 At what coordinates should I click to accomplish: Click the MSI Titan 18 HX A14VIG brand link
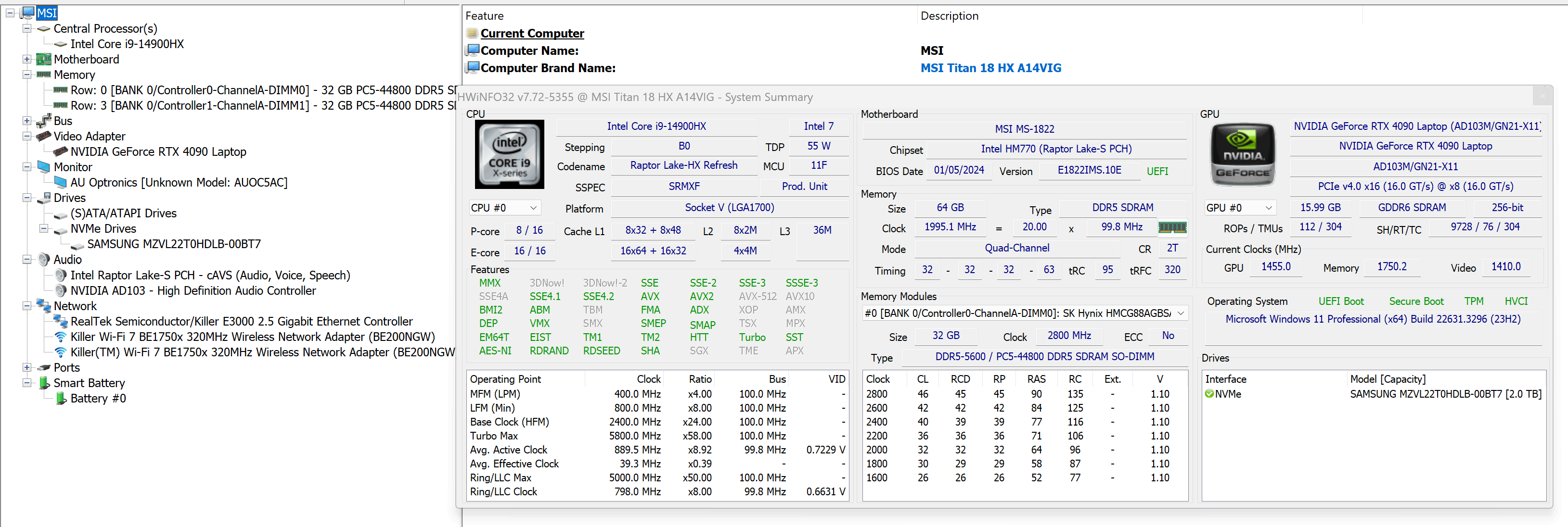pyautogui.click(x=990, y=68)
